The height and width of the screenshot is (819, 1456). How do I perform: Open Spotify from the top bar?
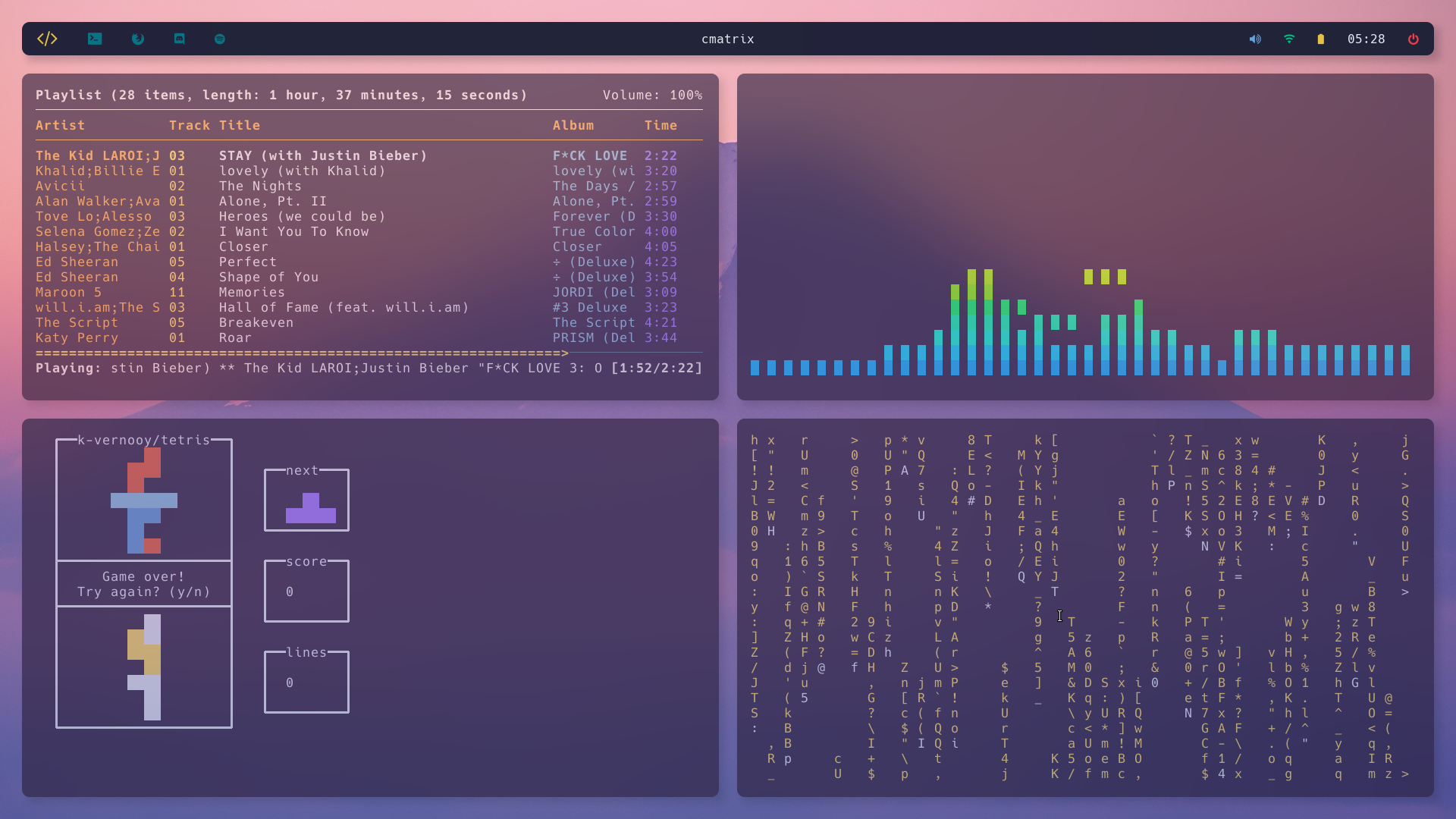tap(220, 39)
